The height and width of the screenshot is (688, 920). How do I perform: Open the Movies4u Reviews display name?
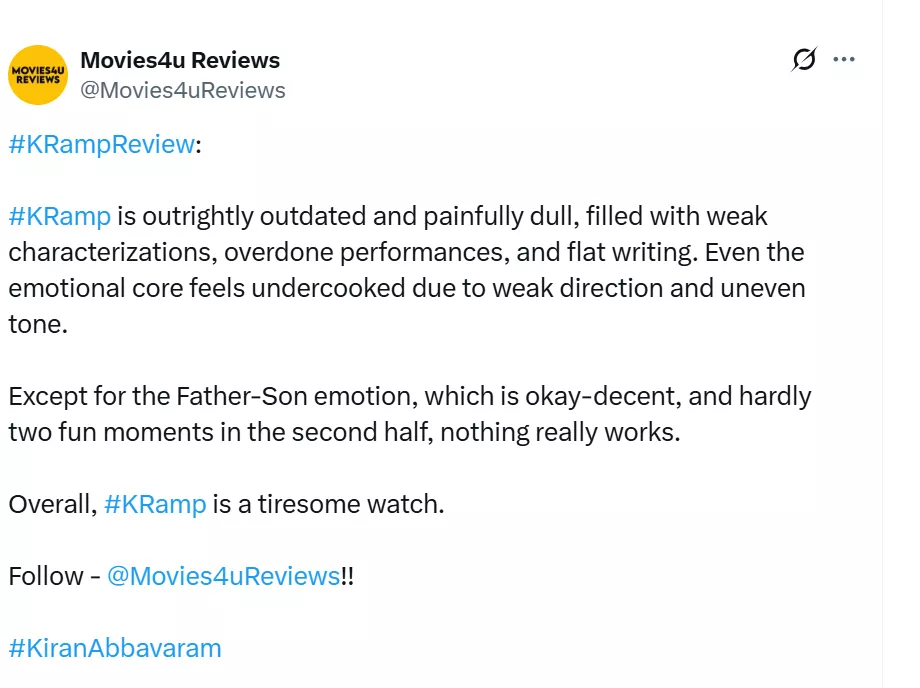pyautogui.click(x=180, y=60)
